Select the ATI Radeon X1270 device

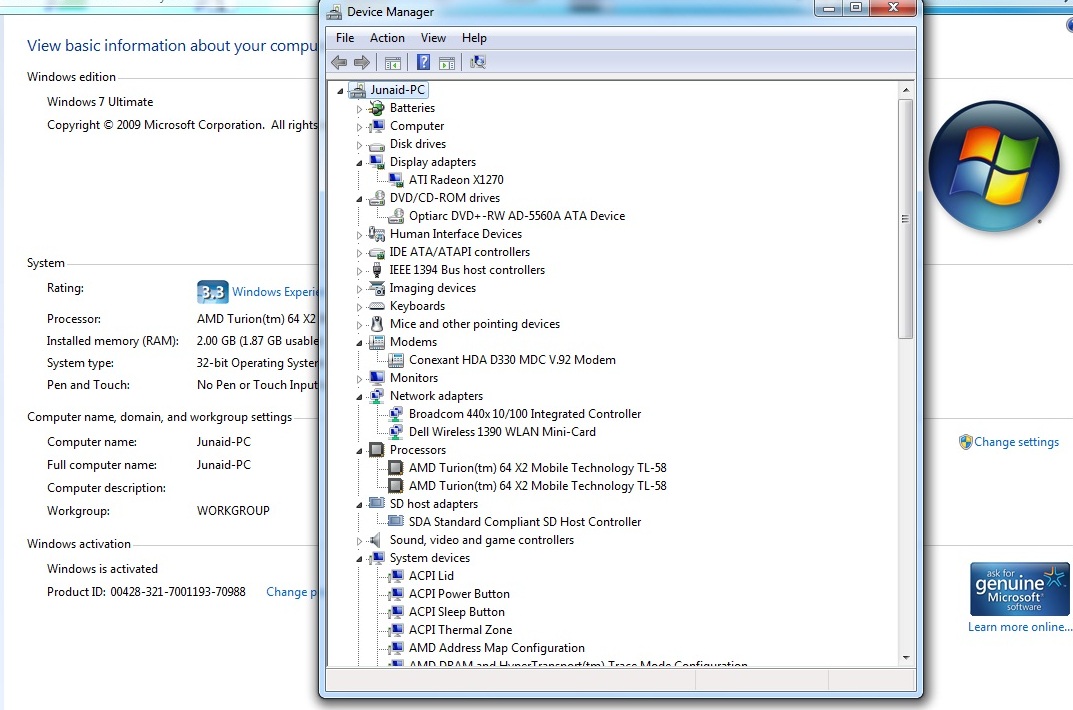[x=455, y=180]
